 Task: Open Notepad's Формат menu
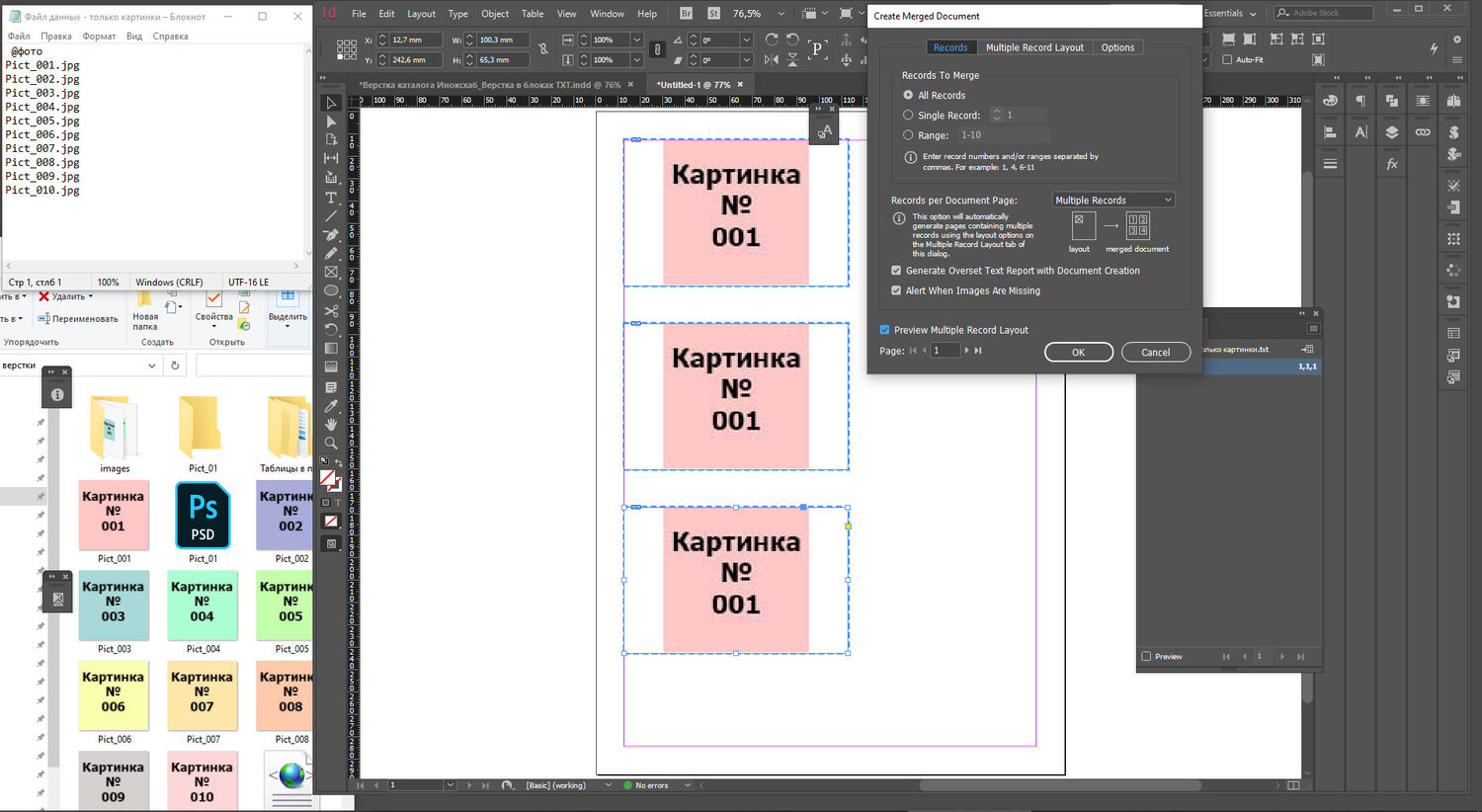(99, 37)
